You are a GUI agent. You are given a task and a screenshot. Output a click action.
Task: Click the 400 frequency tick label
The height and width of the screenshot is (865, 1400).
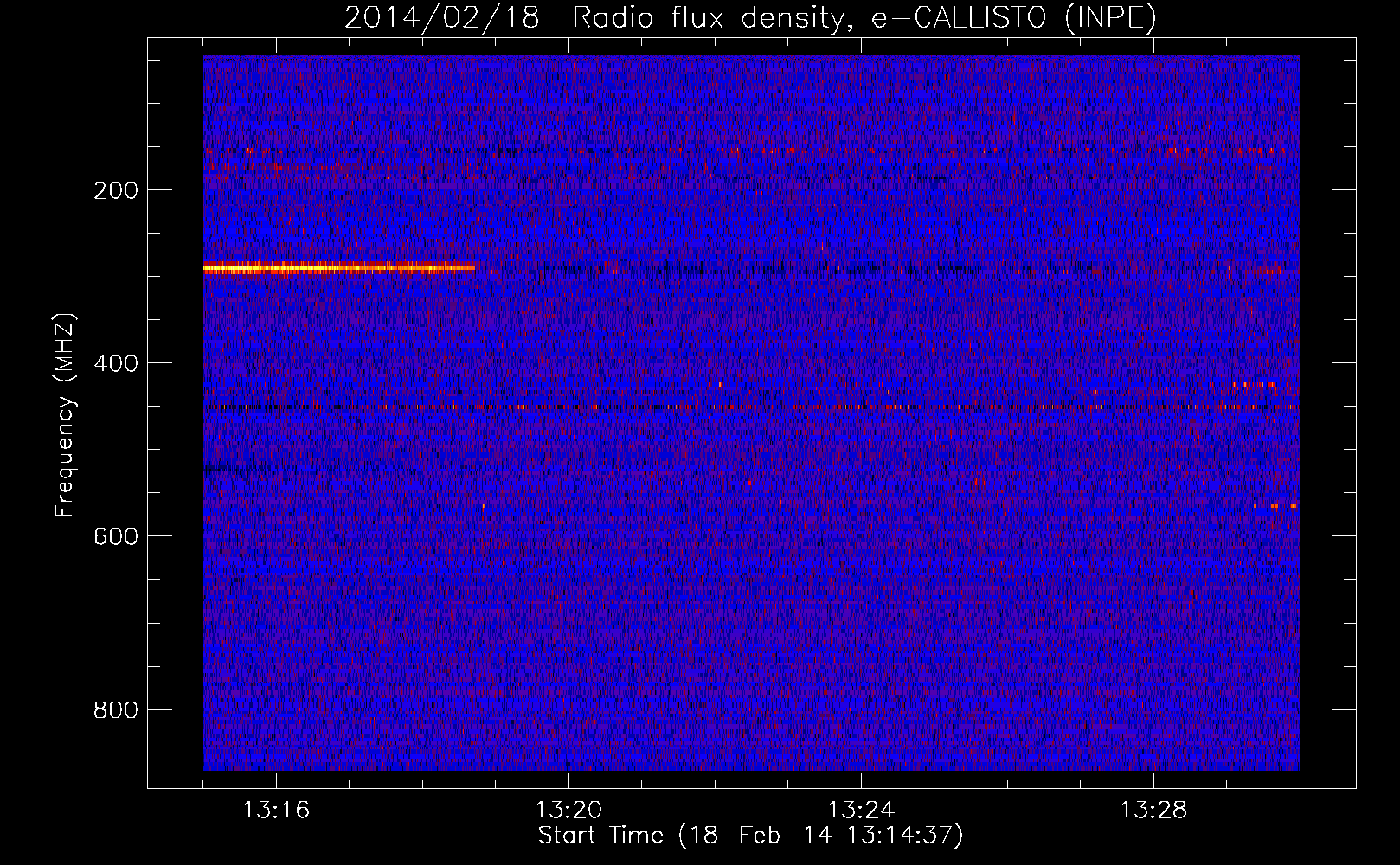116,363
